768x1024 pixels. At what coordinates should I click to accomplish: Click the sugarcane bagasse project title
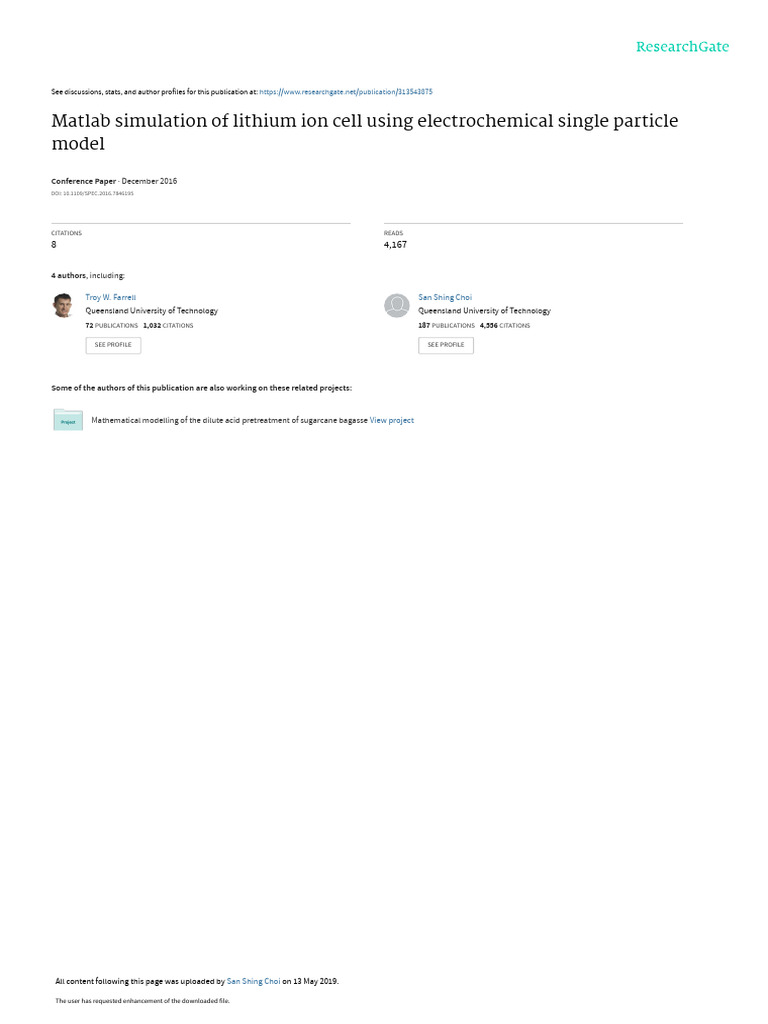point(229,420)
